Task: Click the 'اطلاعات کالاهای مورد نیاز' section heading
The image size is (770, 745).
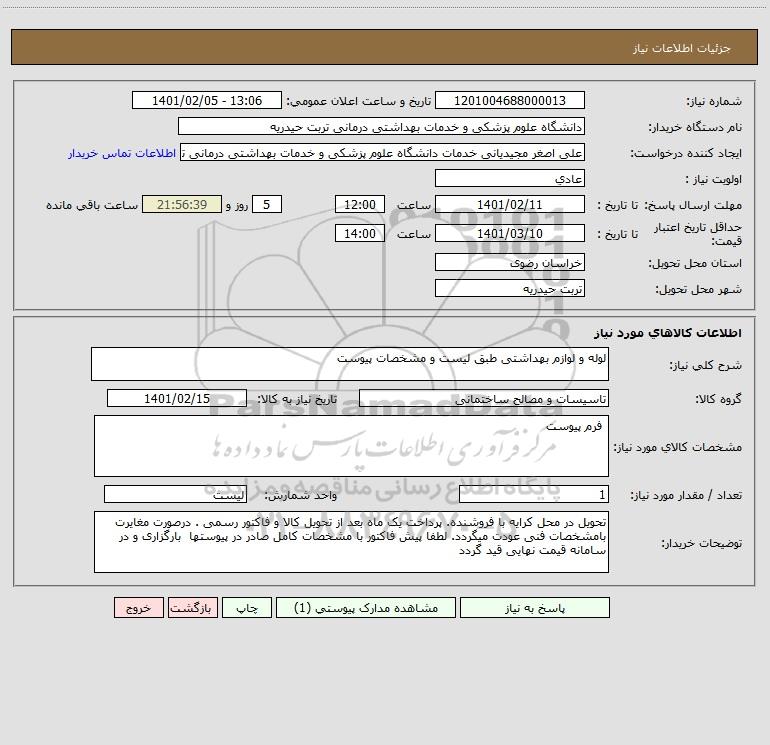Action: (x=668, y=333)
